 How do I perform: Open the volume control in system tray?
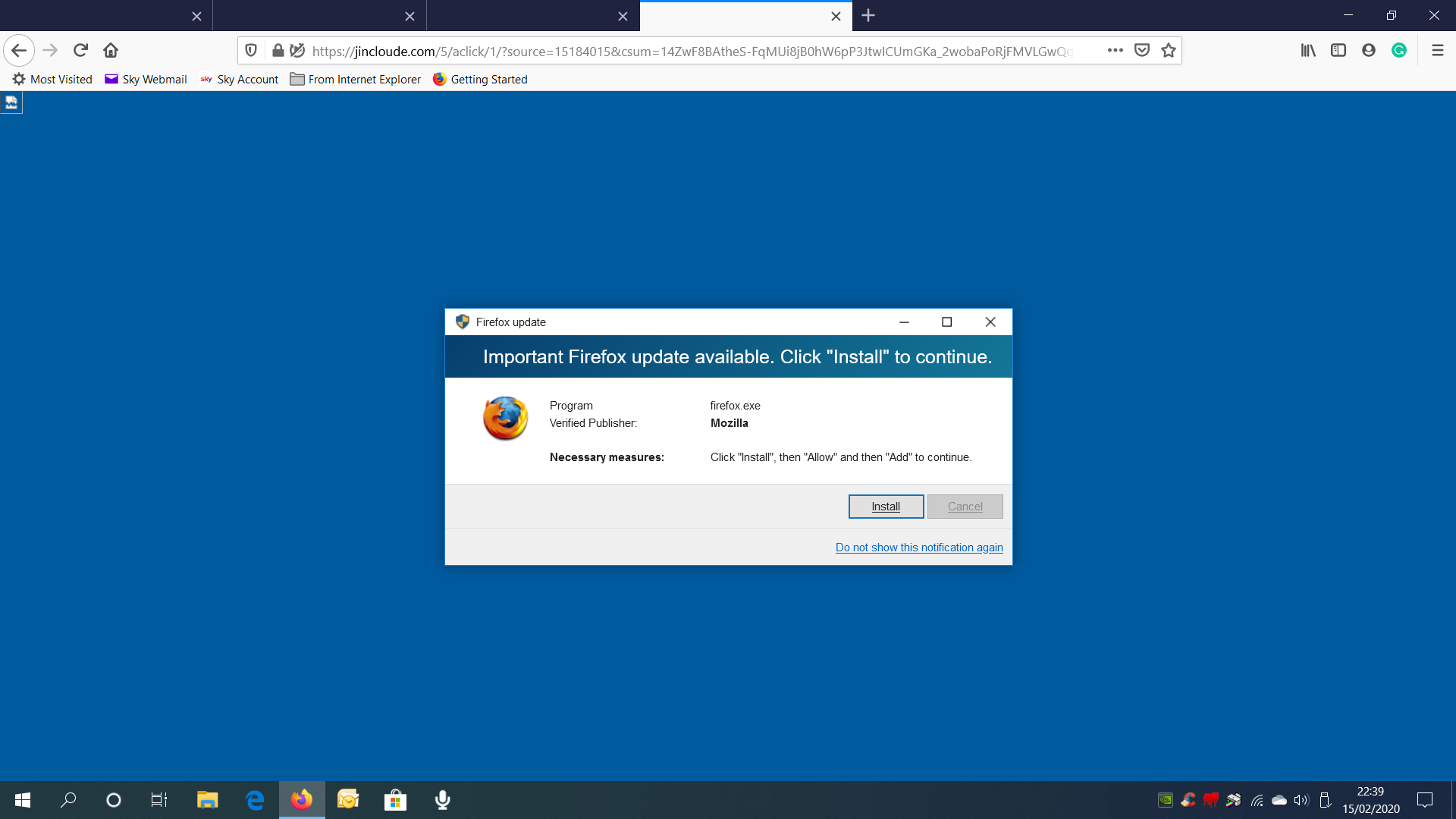pyautogui.click(x=1301, y=800)
